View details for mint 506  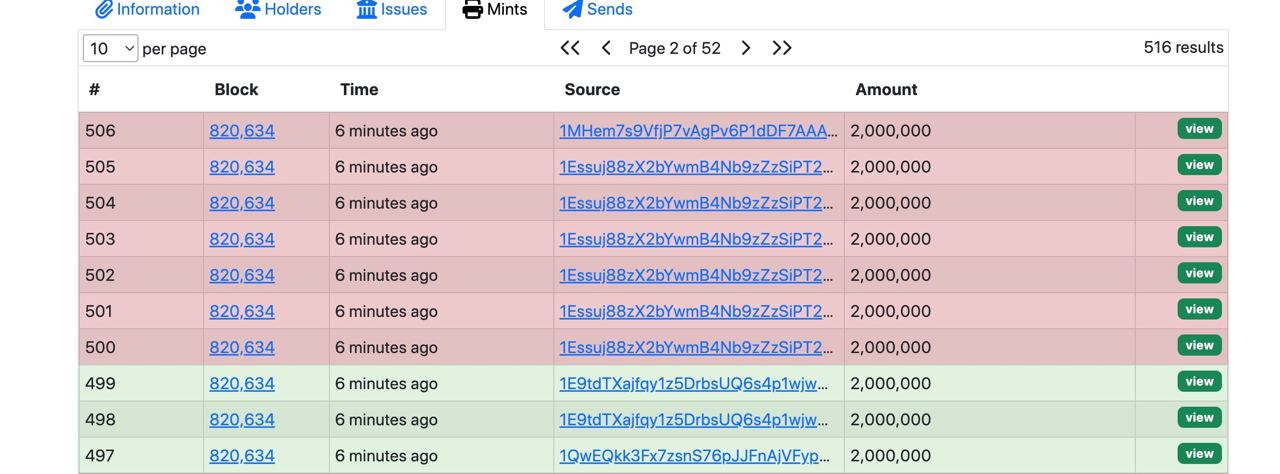pyautogui.click(x=1199, y=129)
